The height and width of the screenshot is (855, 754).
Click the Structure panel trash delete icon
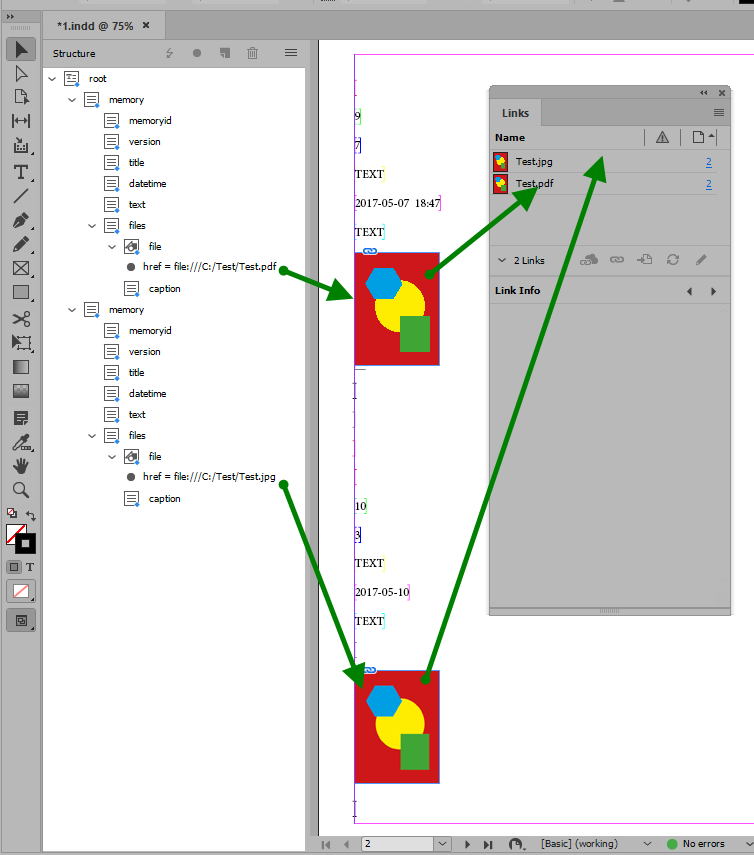pyautogui.click(x=252, y=53)
